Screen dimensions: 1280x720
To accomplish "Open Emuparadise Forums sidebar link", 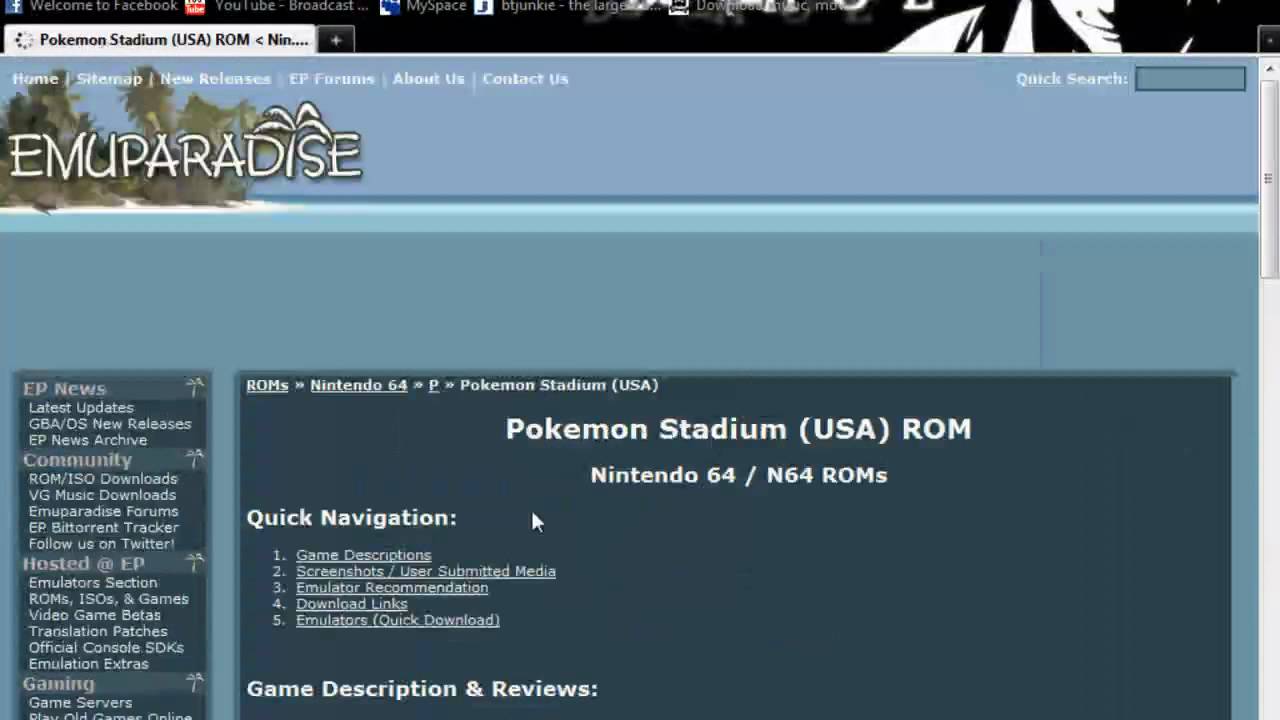I will 104,511.
